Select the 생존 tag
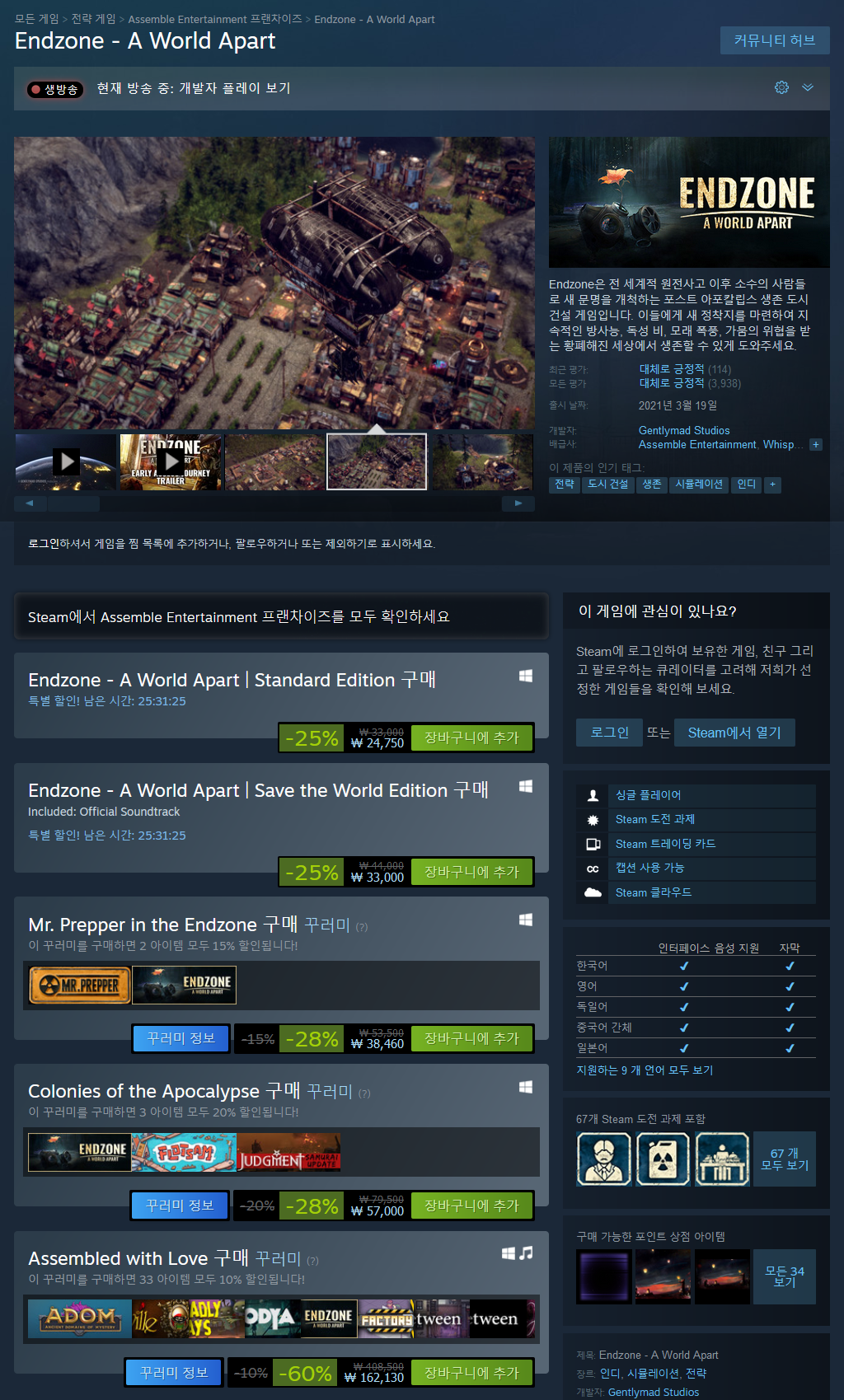The height and width of the screenshot is (1400, 844). 652,485
